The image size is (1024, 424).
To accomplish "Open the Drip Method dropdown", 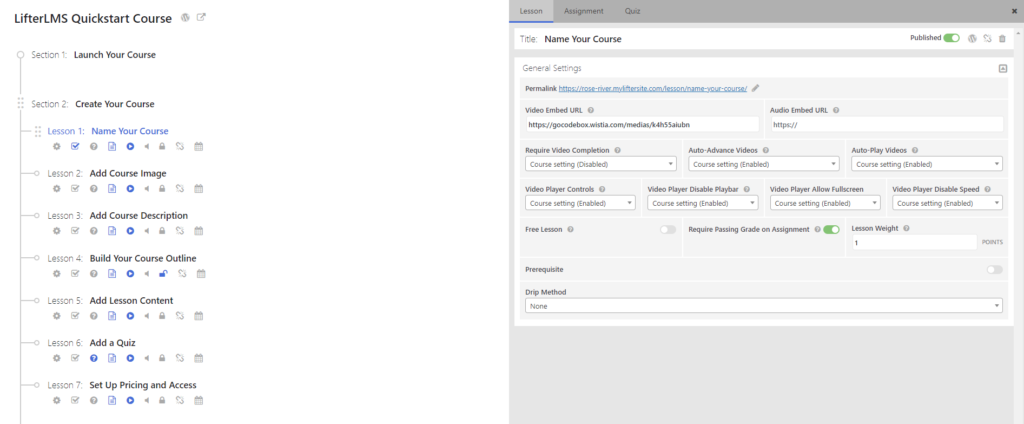I will pos(764,306).
